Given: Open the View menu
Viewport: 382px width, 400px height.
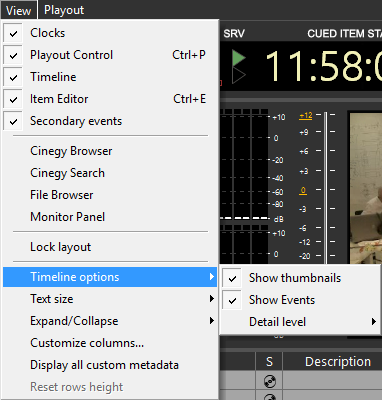Looking at the screenshot, I should (18, 10).
